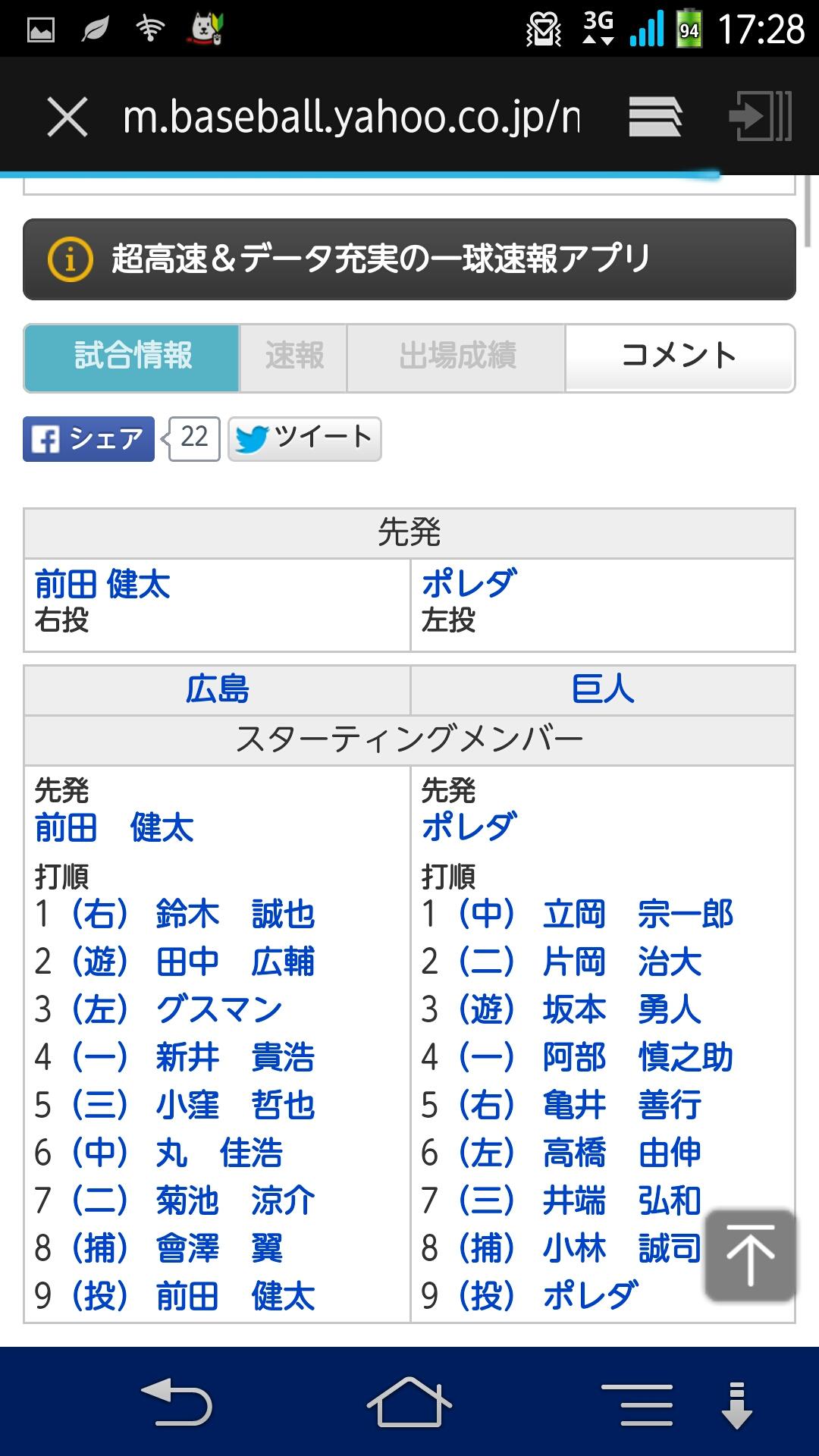The height and width of the screenshot is (1456, 819).
Task: Tap the info icon on app banner
Action: pyautogui.click(x=70, y=260)
